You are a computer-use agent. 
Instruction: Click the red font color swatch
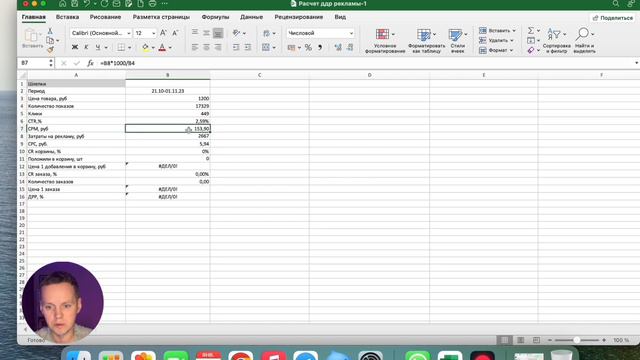point(162,48)
